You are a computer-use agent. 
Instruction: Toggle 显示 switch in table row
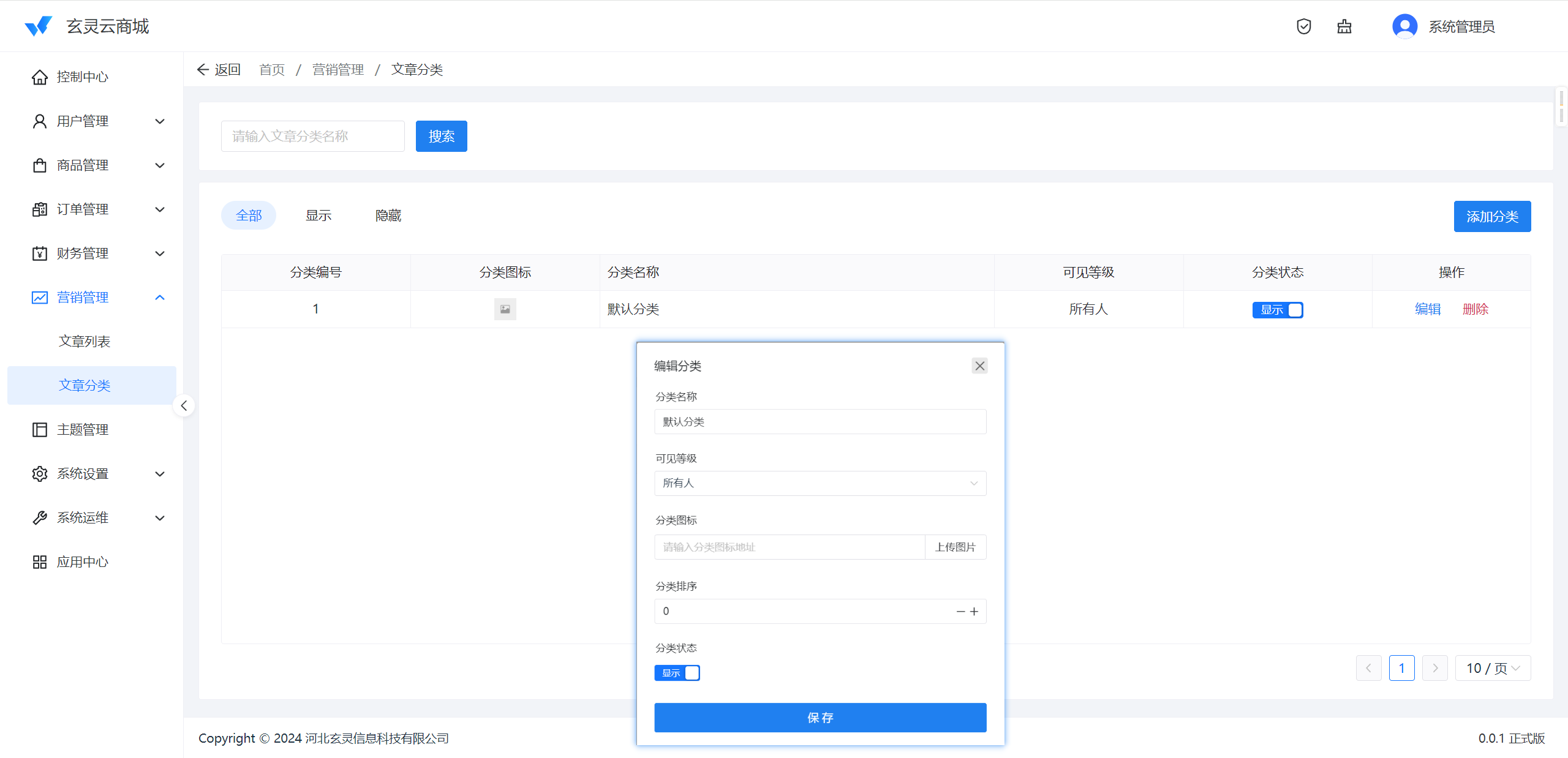coord(1277,310)
